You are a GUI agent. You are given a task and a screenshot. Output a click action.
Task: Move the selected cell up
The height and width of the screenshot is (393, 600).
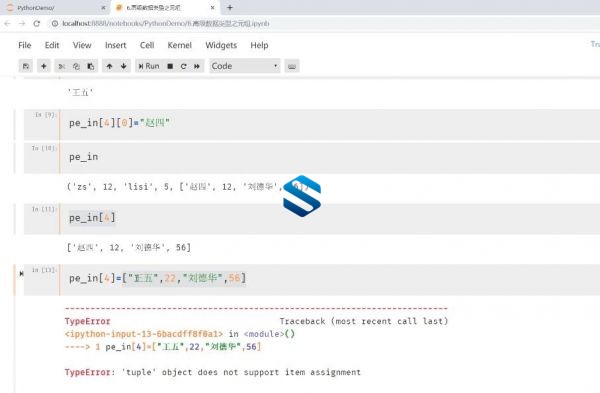point(109,66)
